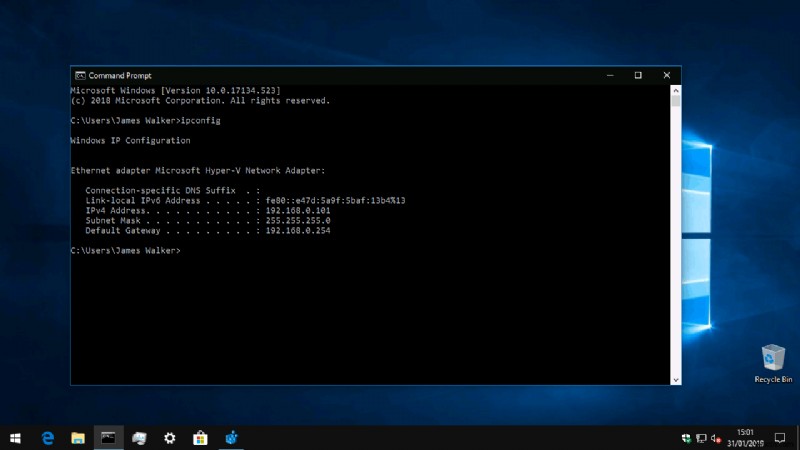Click the default gateway 192.168.0.254

(x=298, y=231)
